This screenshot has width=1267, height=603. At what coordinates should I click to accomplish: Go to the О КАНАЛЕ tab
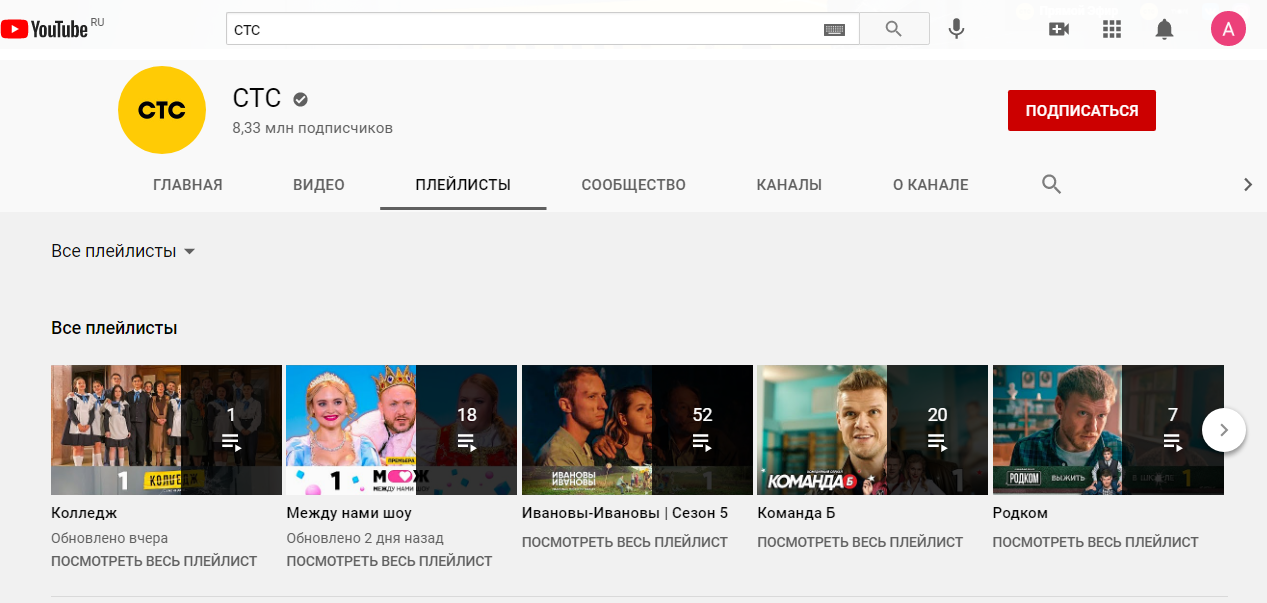coord(930,185)
